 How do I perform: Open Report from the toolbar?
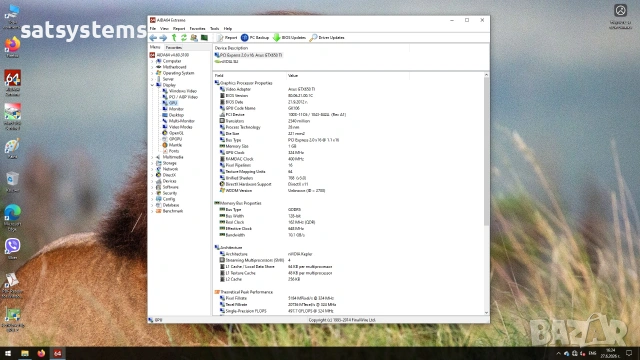click(x=227, y=38)
